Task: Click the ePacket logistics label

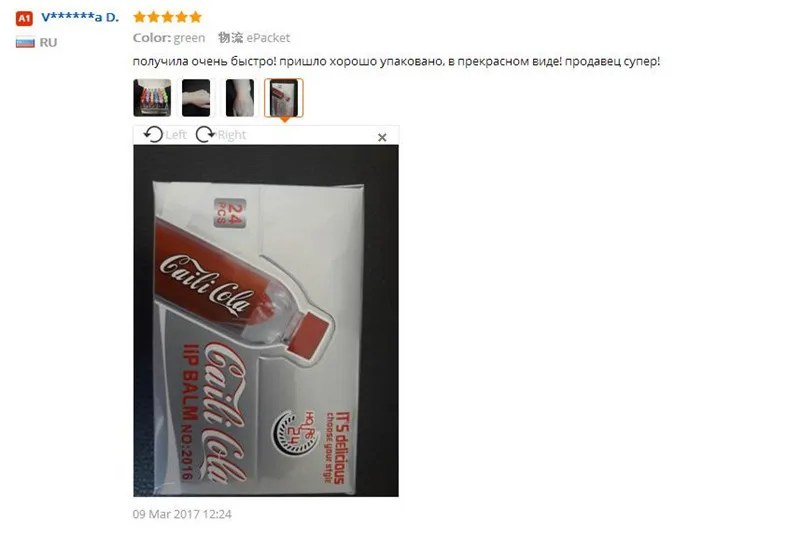Action: tap(268, 38)
